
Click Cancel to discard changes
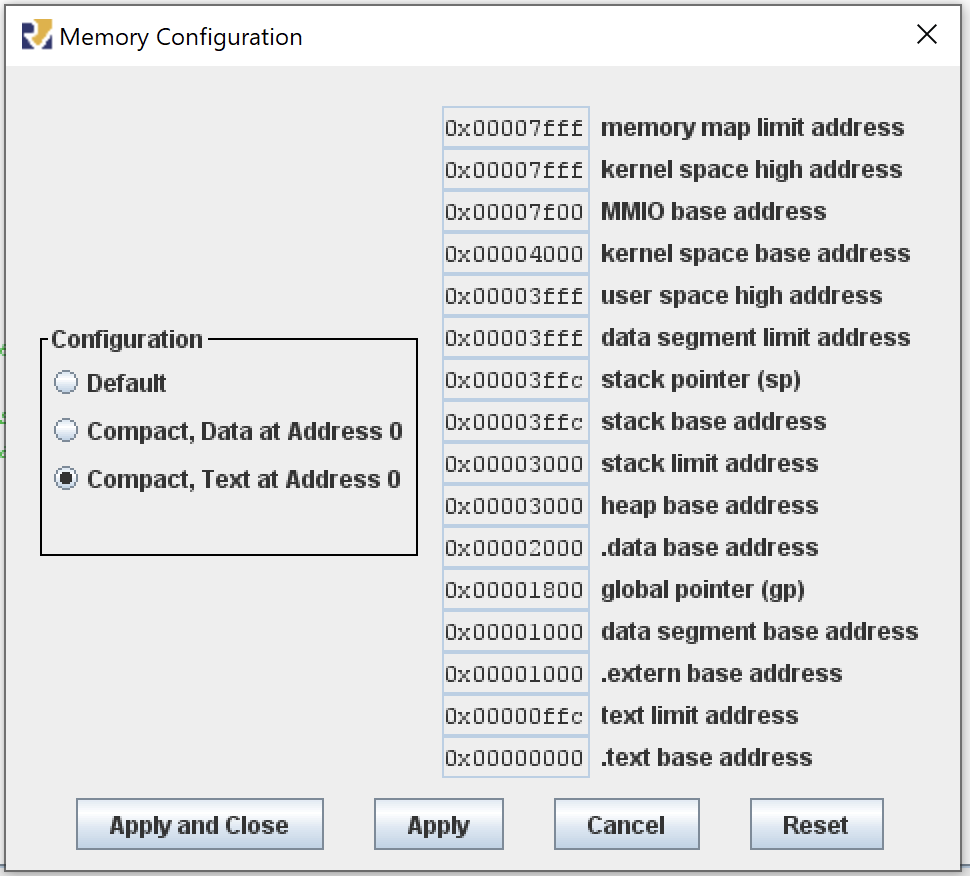pos(626,823)
